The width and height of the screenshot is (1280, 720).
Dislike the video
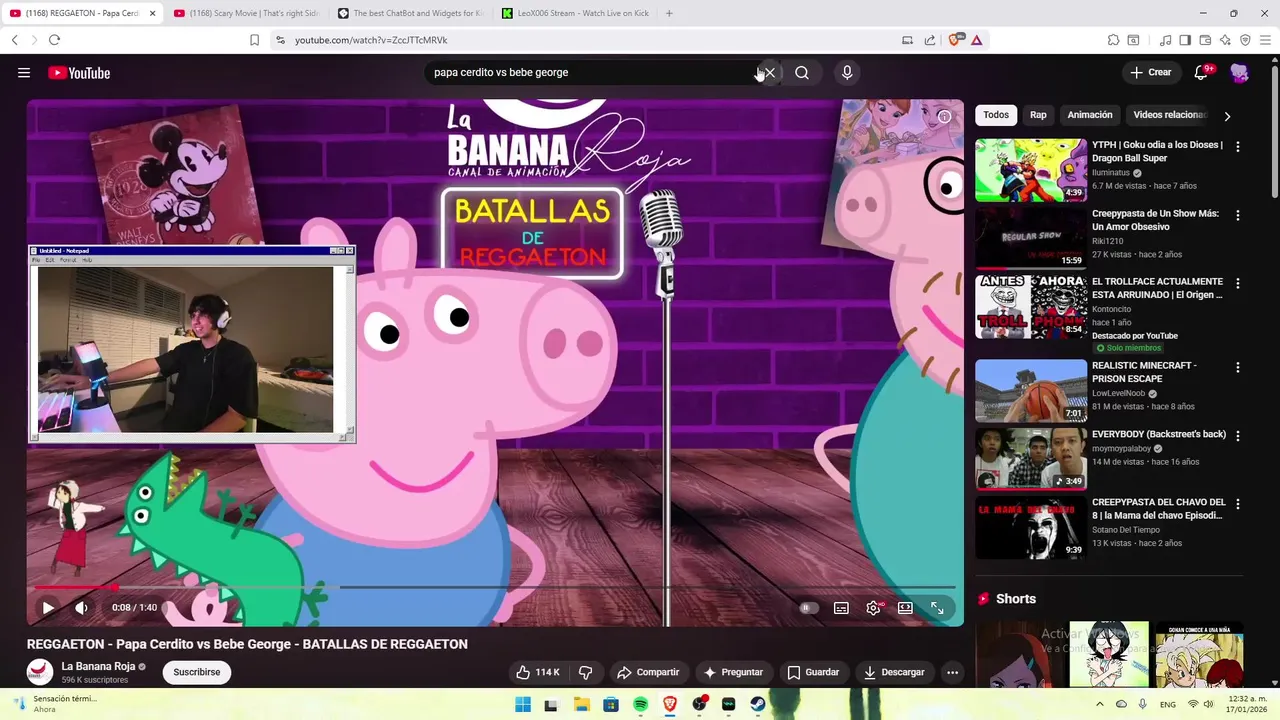586,672
